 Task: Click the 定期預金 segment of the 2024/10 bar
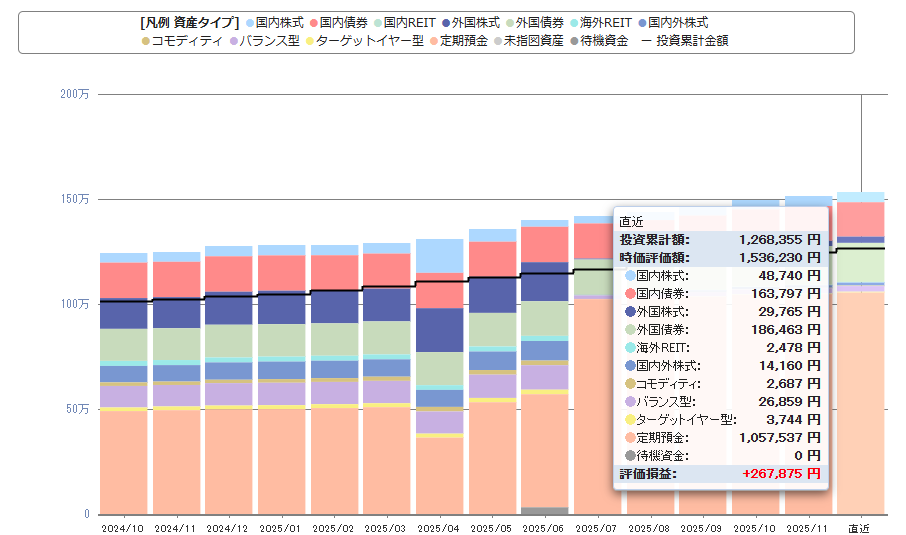click(123, 460)
